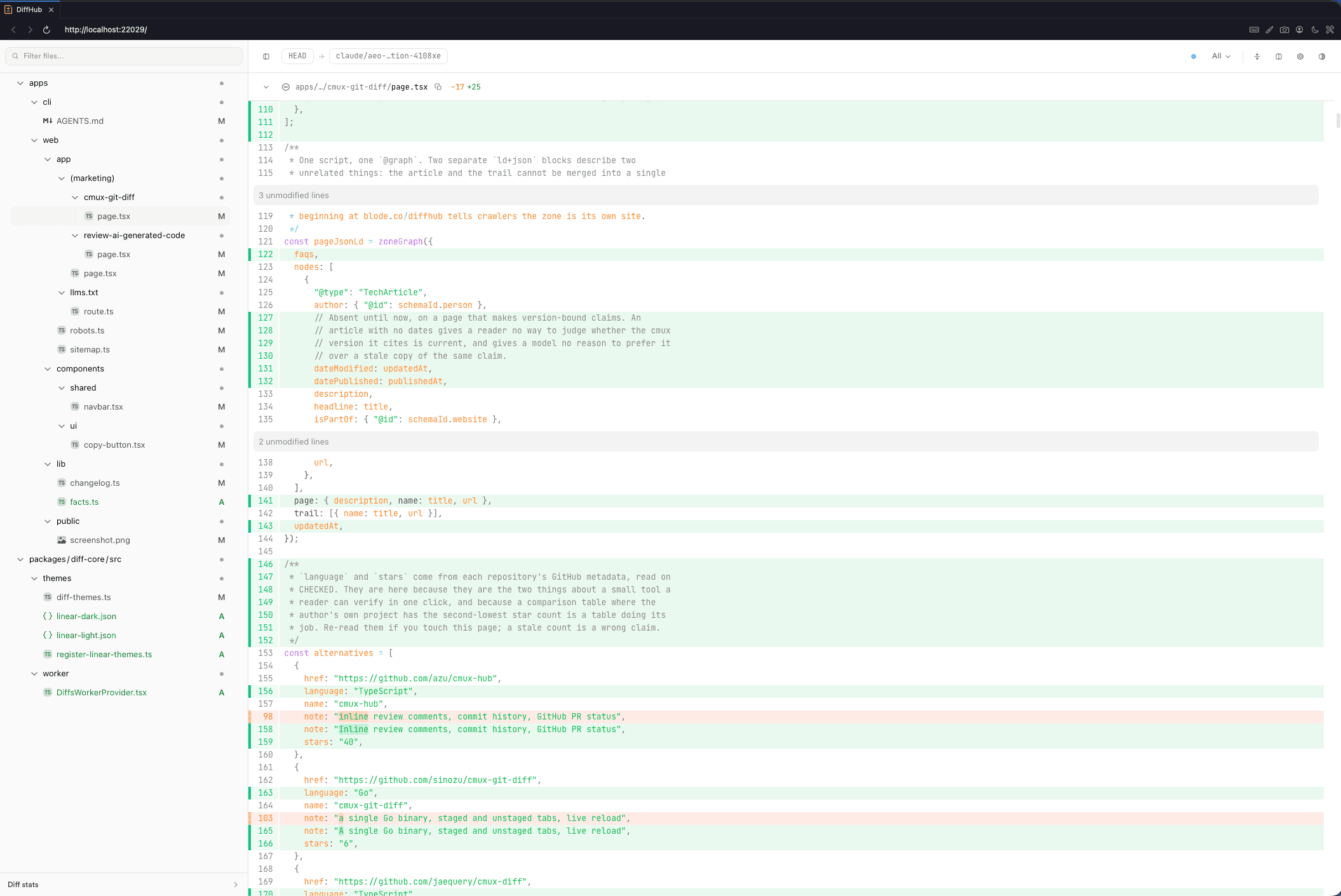Collapse the web folder
The image size is (1341, 896).
(x=34, y=140)
